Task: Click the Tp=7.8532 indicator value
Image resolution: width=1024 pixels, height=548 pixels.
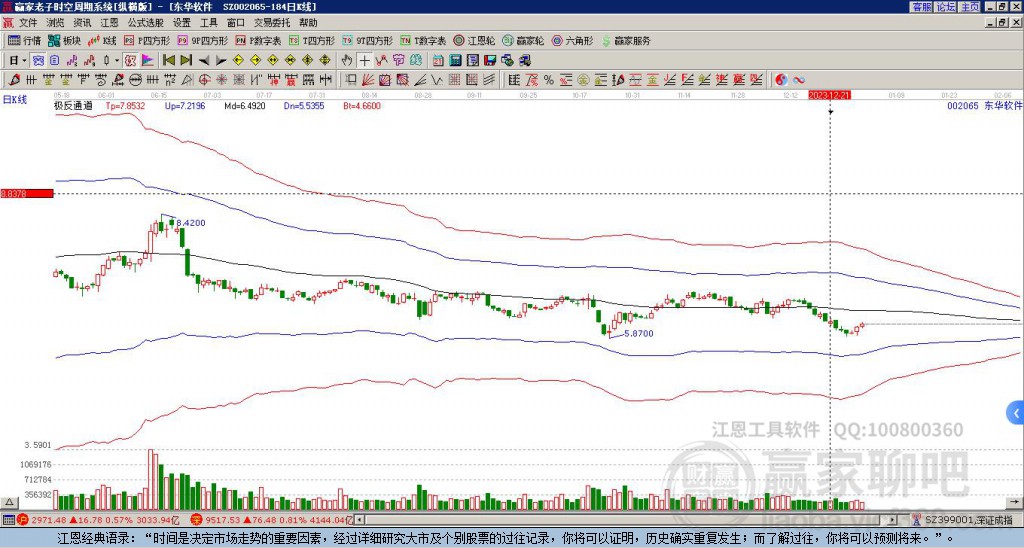Action: 125,106
